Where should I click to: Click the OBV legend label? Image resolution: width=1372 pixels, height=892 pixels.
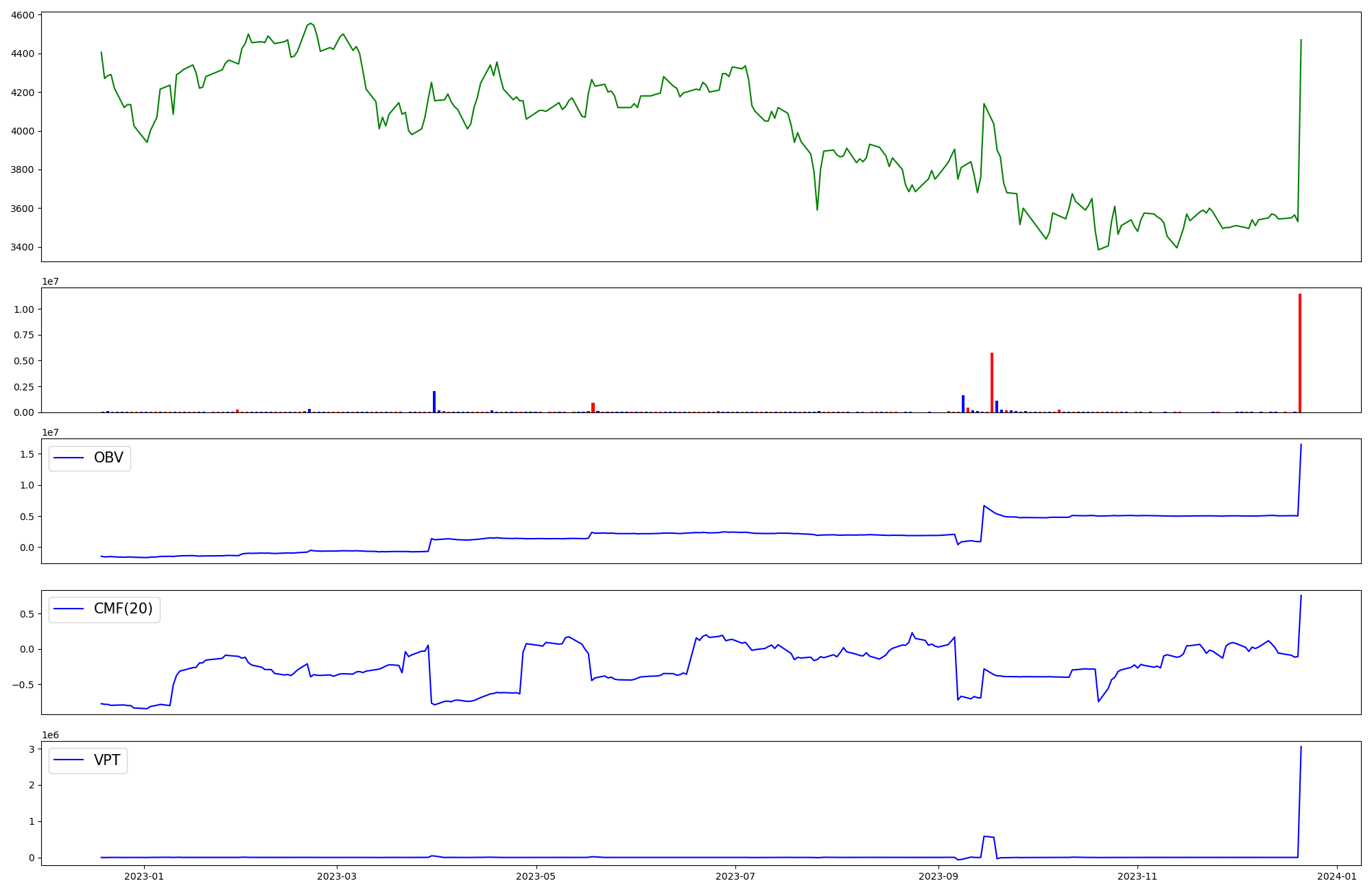[108, 458]
